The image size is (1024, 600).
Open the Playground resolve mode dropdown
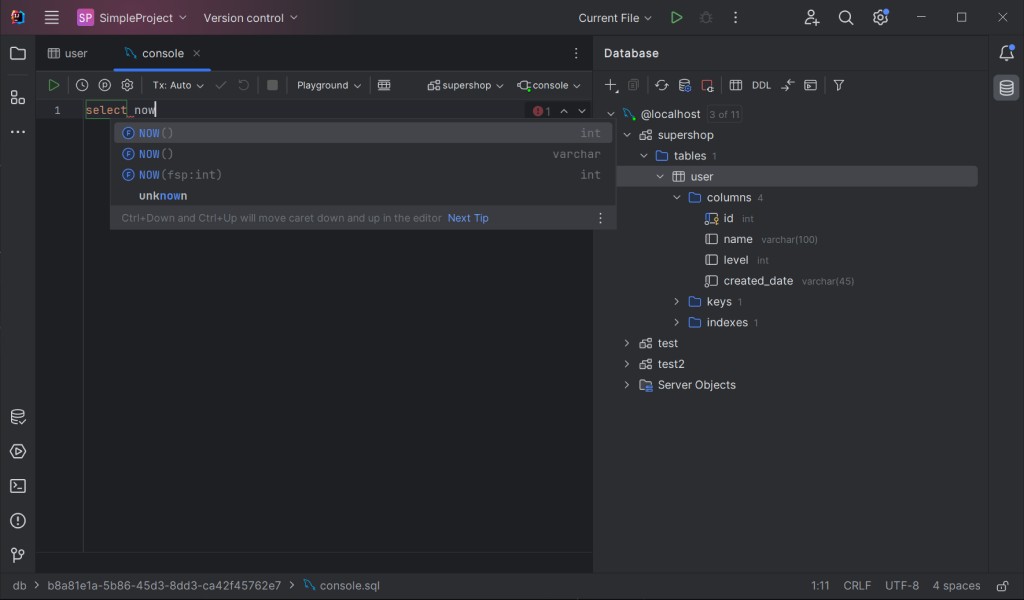coord(328,86)
